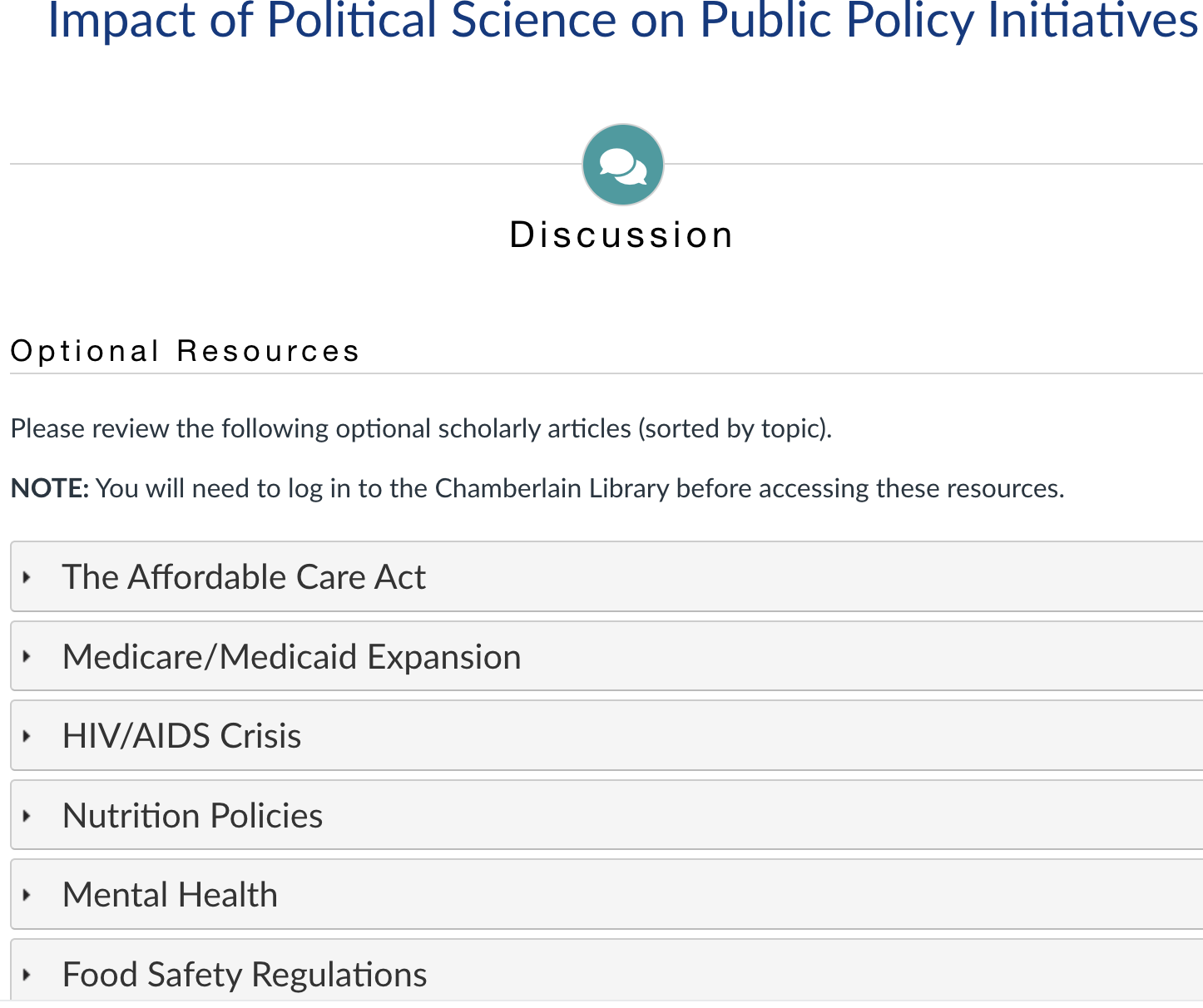Show articles under HIV/AIDS Crisis label
This screenshot has width=1203, height=1008.
181,736
